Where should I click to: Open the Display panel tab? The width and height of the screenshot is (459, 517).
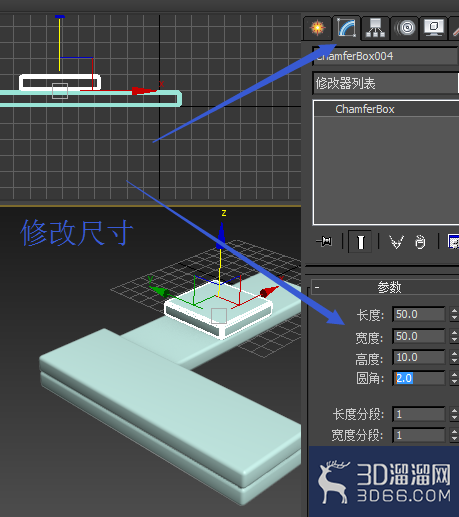point(433,28)
